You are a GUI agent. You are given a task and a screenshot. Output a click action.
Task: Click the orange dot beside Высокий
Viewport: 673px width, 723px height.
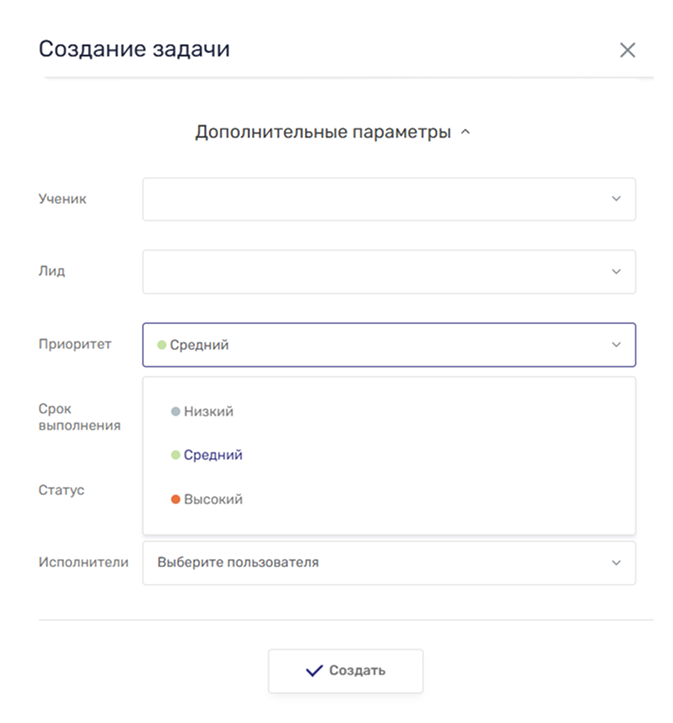click(x=176, y=499)
